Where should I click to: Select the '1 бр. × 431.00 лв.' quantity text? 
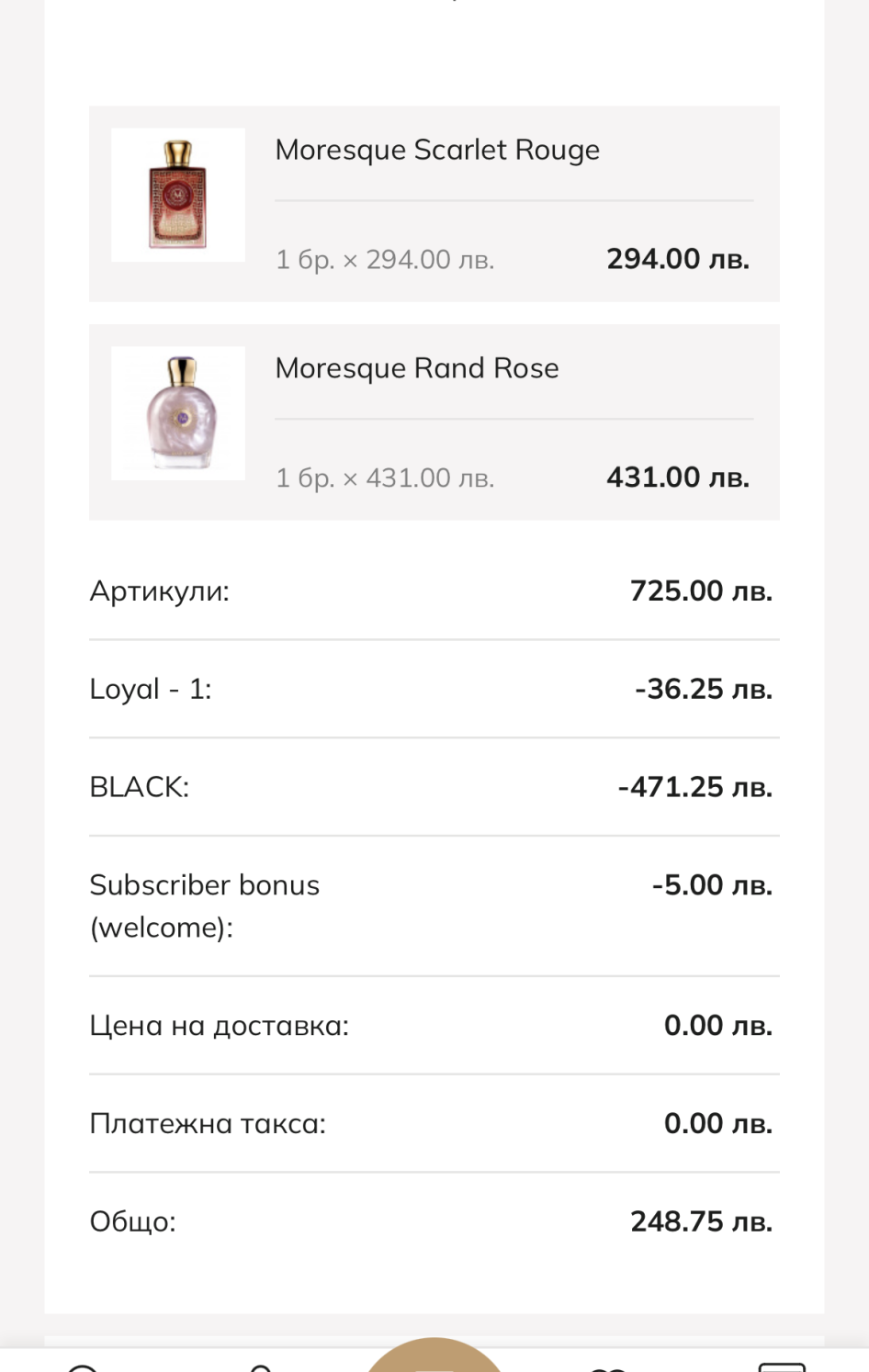[x=385, y=478]
